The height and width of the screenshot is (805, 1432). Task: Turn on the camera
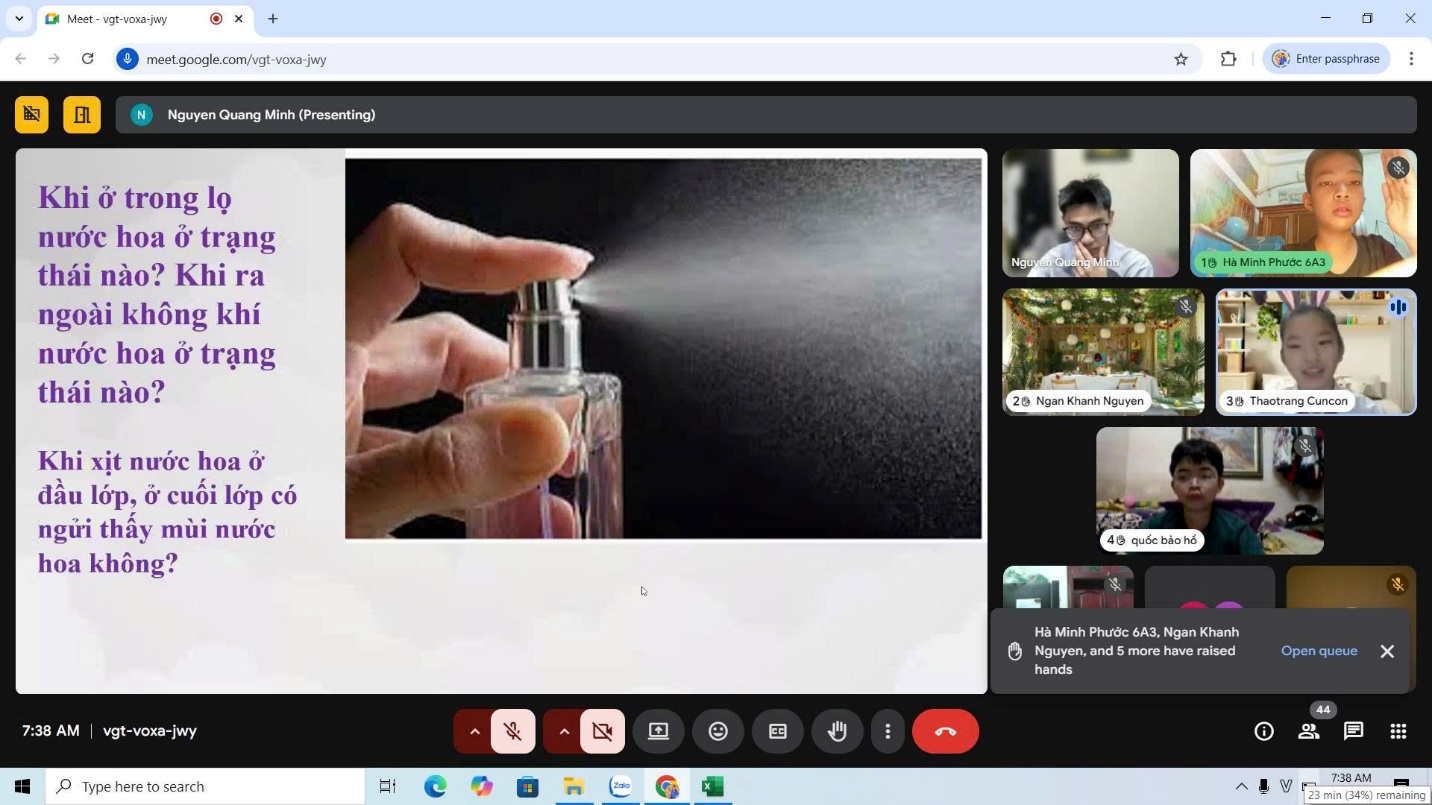[x=602, y=731]
